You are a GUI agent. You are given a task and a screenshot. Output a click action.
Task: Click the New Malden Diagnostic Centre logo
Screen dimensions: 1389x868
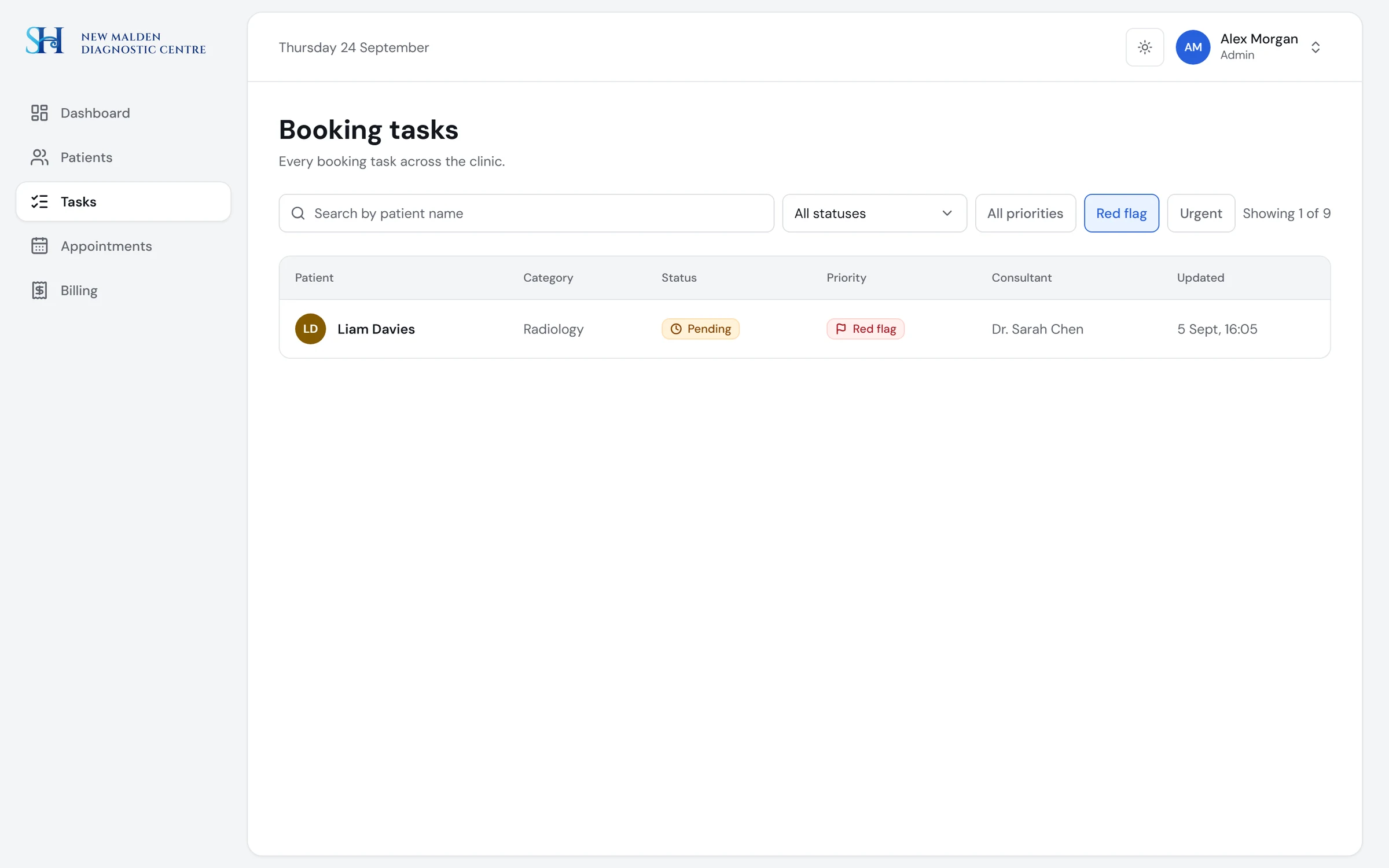coord(116,41)
